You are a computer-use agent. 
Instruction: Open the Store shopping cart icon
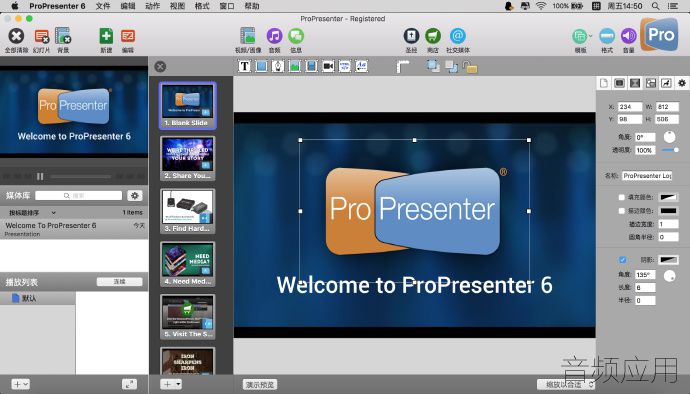433,36
